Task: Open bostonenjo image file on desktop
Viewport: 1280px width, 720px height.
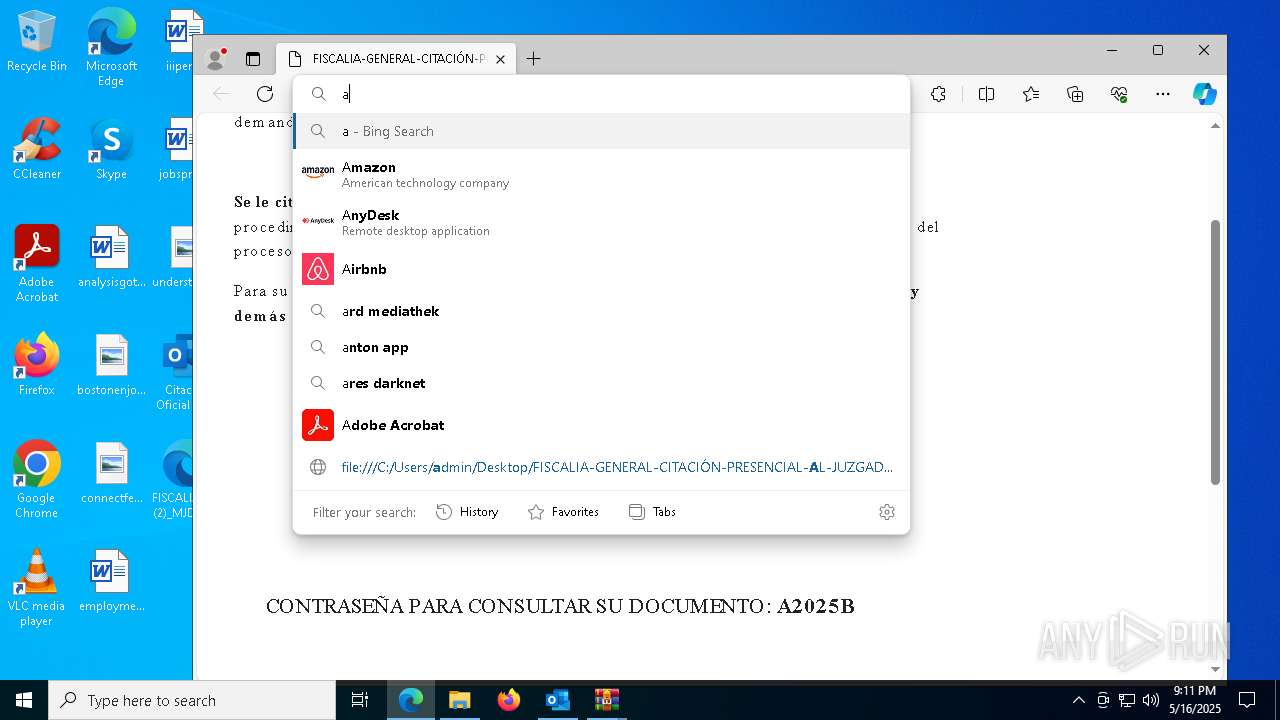Action: tap(111, 365)
